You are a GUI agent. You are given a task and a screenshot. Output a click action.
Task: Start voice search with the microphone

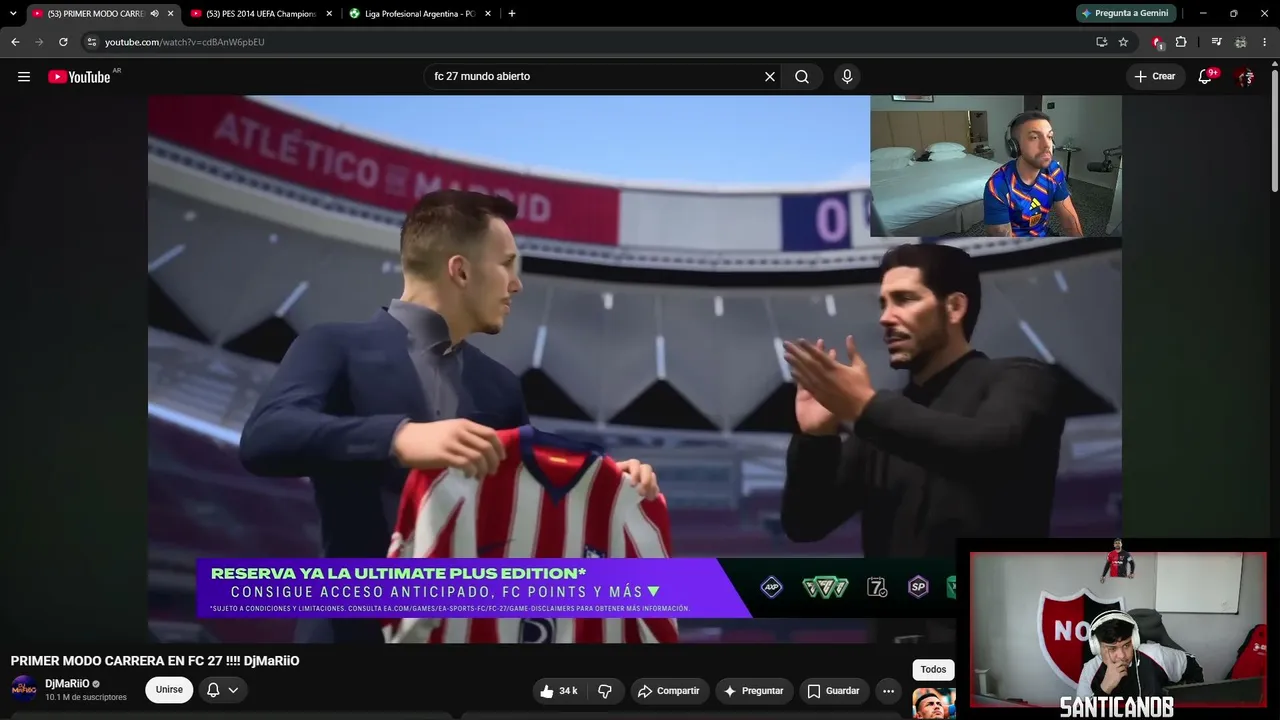coord(847,77)
